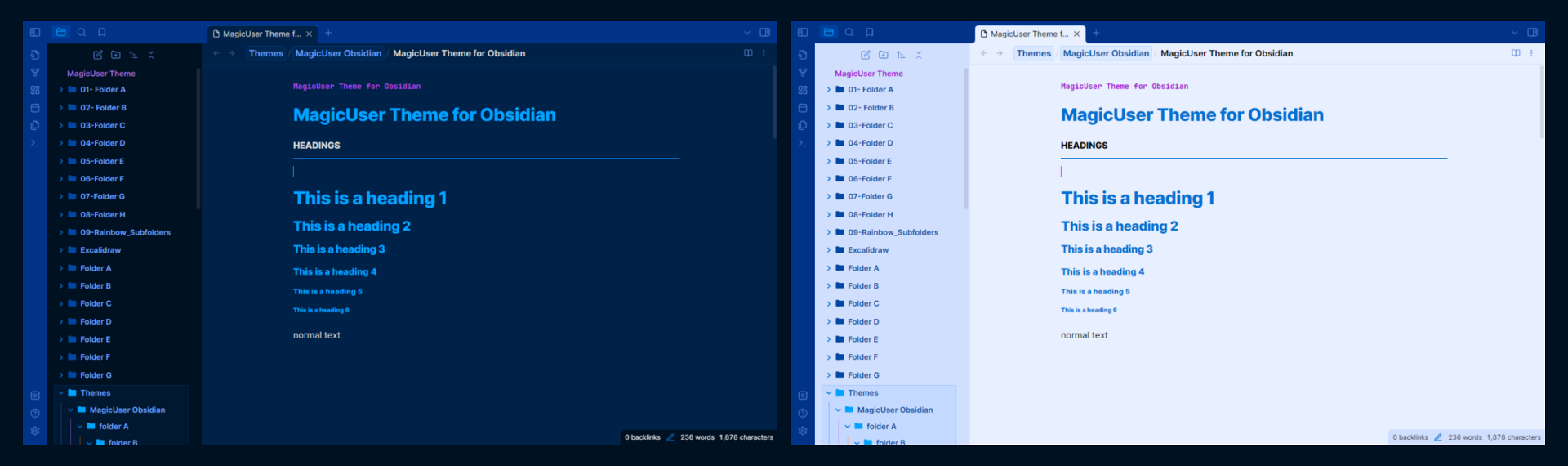This screenshot has width=1568, height=466.
Task: Open search pane in dark window
Action: (x=82, y=33)
